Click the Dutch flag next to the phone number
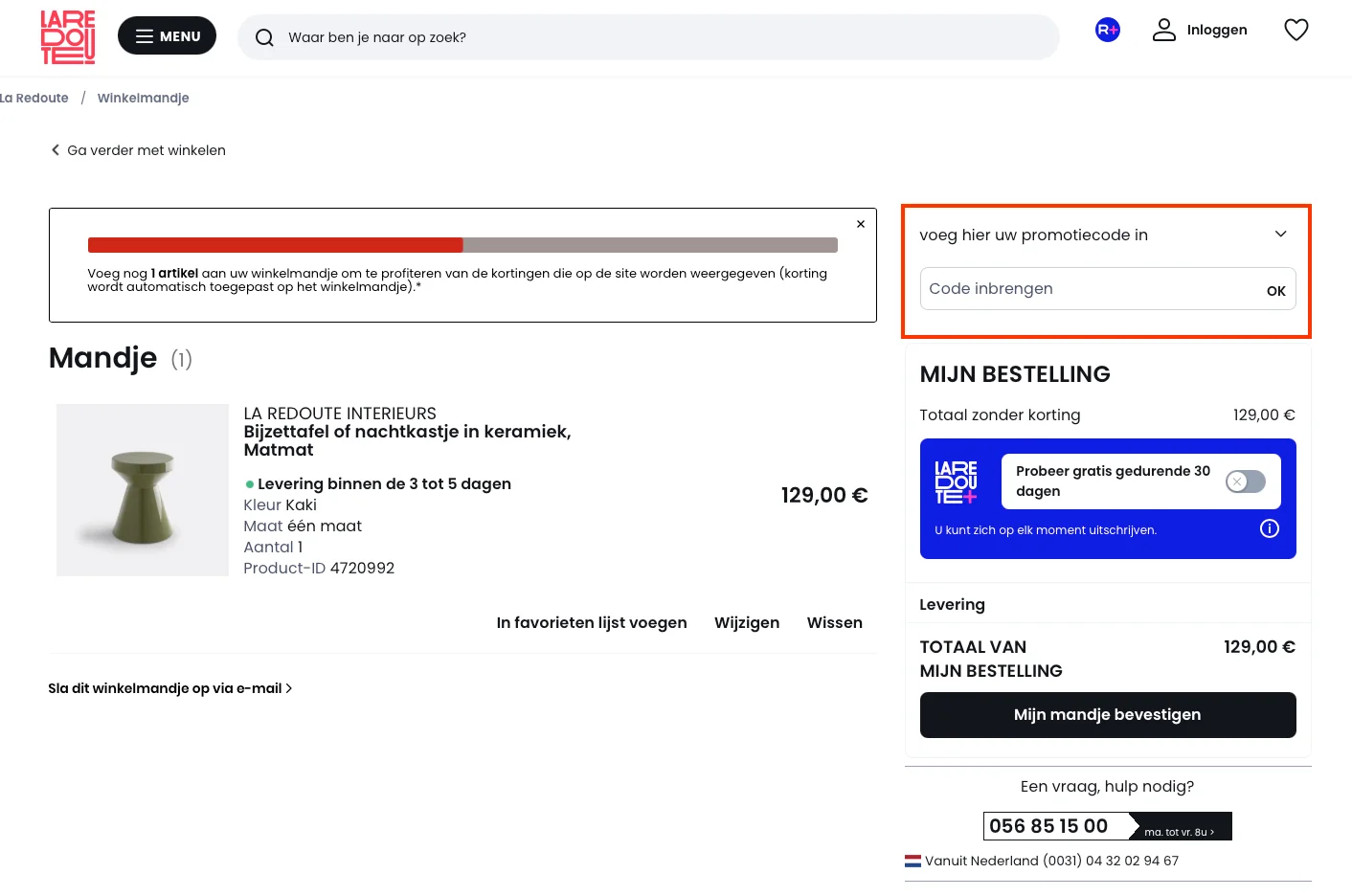This screenshot has width=1352, height=896. pos(913,860)
